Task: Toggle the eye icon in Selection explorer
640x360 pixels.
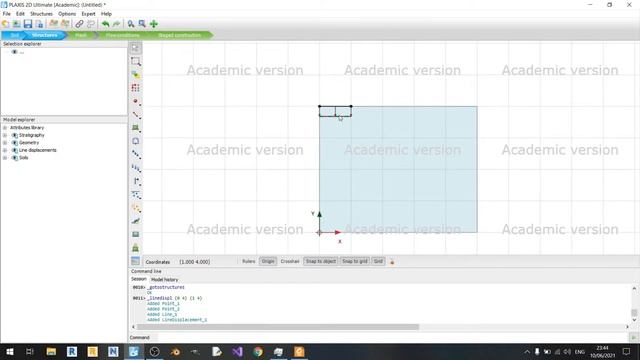Action: click(x=15, y=52)
